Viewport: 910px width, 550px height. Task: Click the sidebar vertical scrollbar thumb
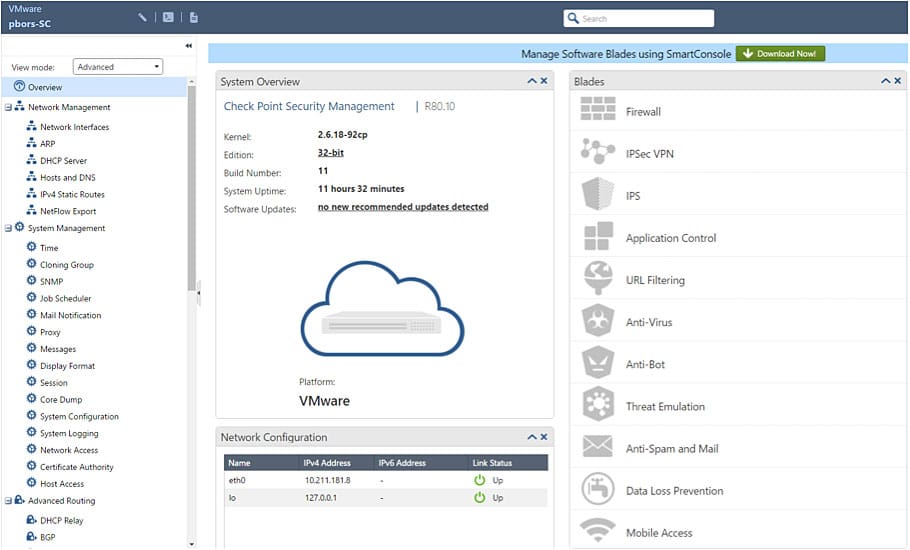pyautogui.click(x=192, y=187)
